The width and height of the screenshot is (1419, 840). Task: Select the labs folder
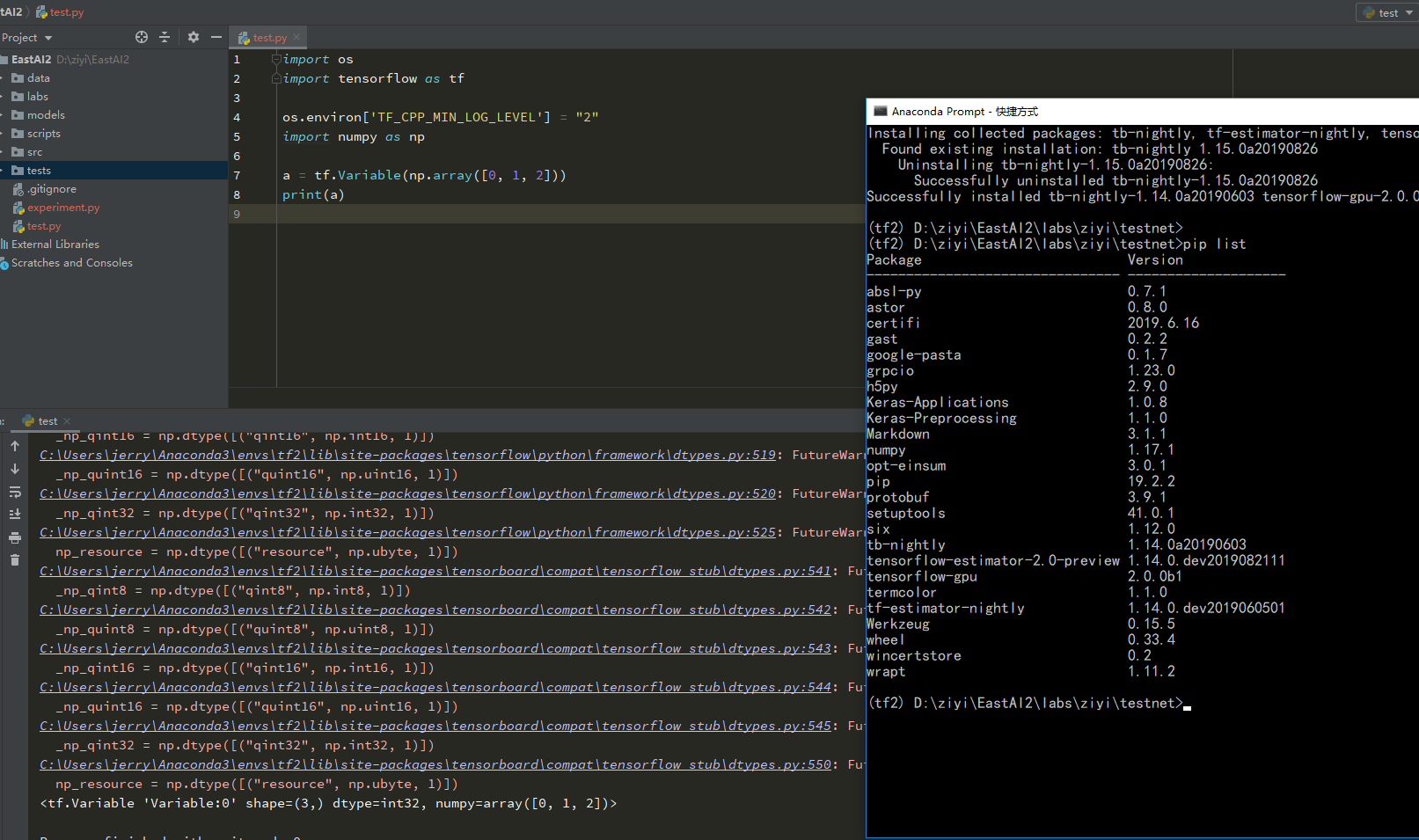38,97
